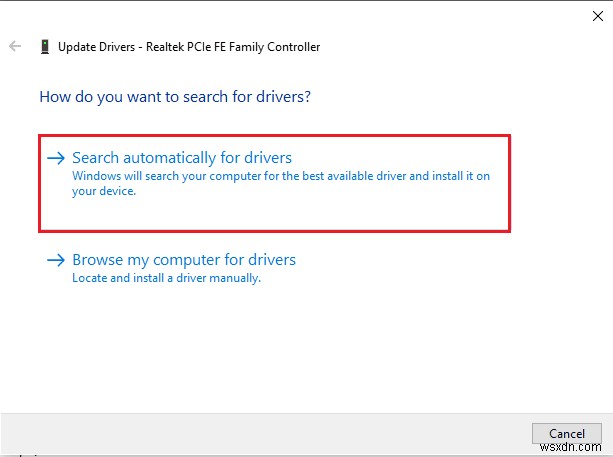
Task: Click 'Locate and install a driver manually' text
Action: point(166,278)
